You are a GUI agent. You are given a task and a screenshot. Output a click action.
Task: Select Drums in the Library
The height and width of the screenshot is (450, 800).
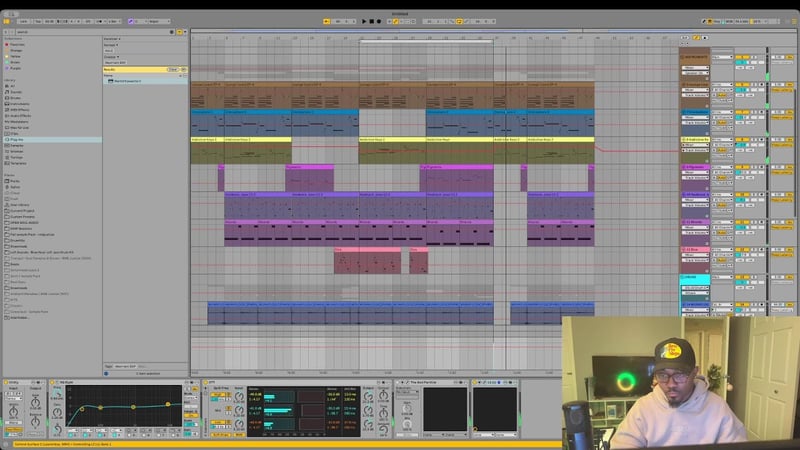click(16, 98)
